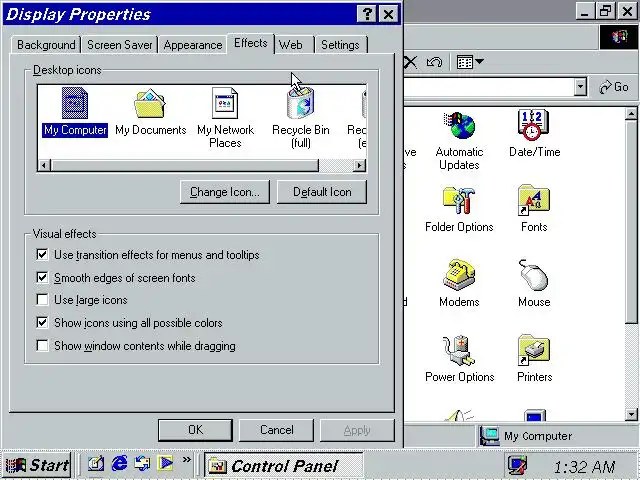Select the My Documents desktop icon
Image resolution: width=640 pixels, height=480 pixels.
pyautogui.click(x=150, y=112)
